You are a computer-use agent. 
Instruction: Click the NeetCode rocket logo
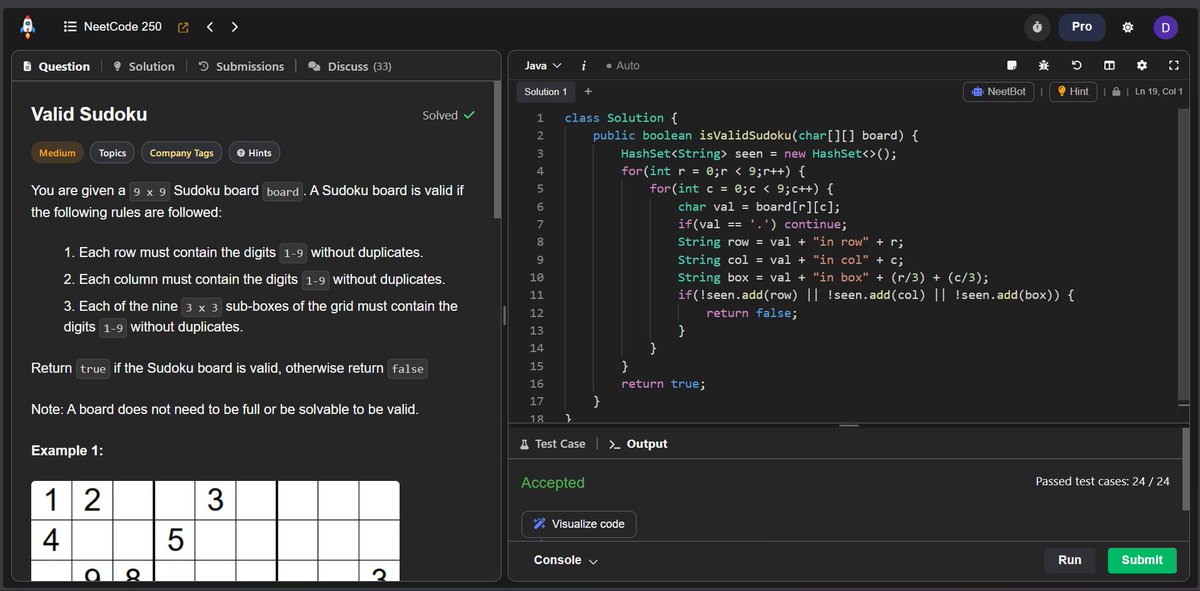click(27, 27)
